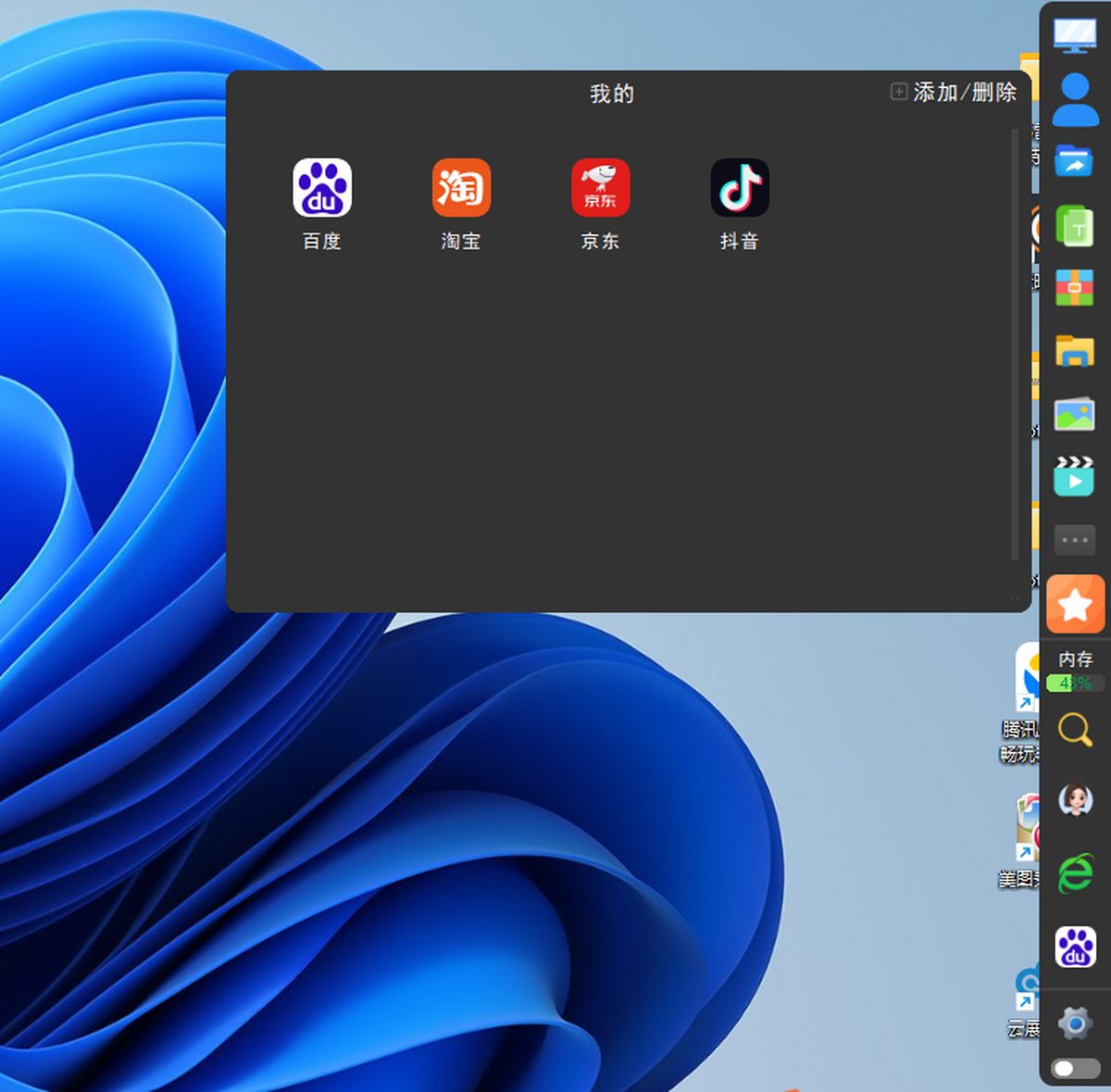Image resolution: width=1111 pixels, height=1092 pixels.
Task: Click the 我的 panel title
Action: pos(612,94)
